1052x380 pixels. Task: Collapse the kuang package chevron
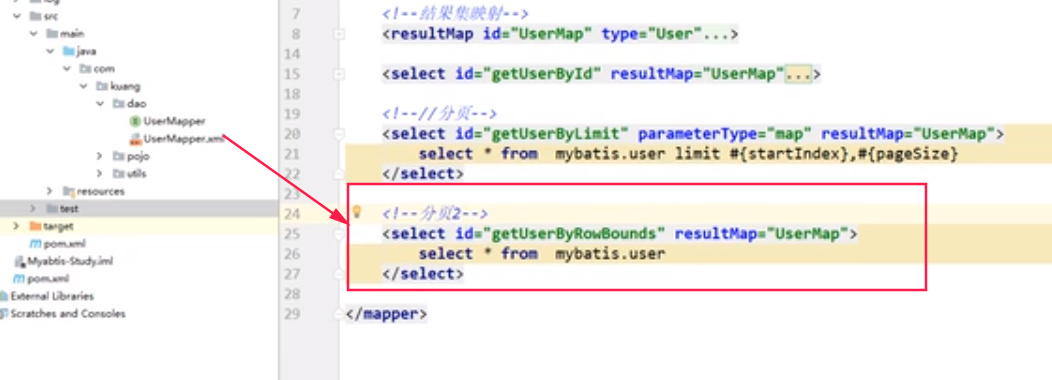coord(83,86)
